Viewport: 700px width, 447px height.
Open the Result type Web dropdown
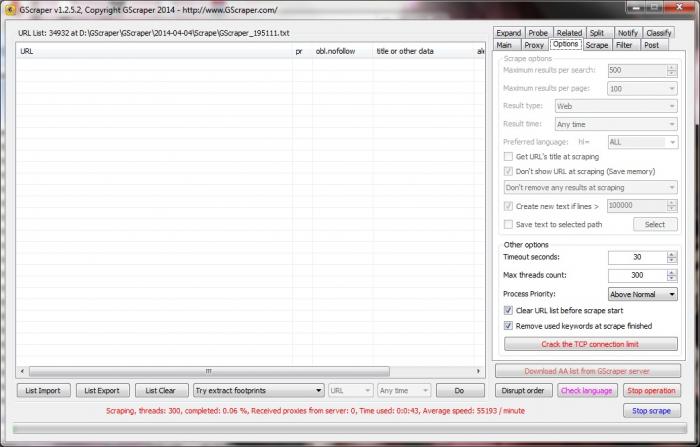616,106
